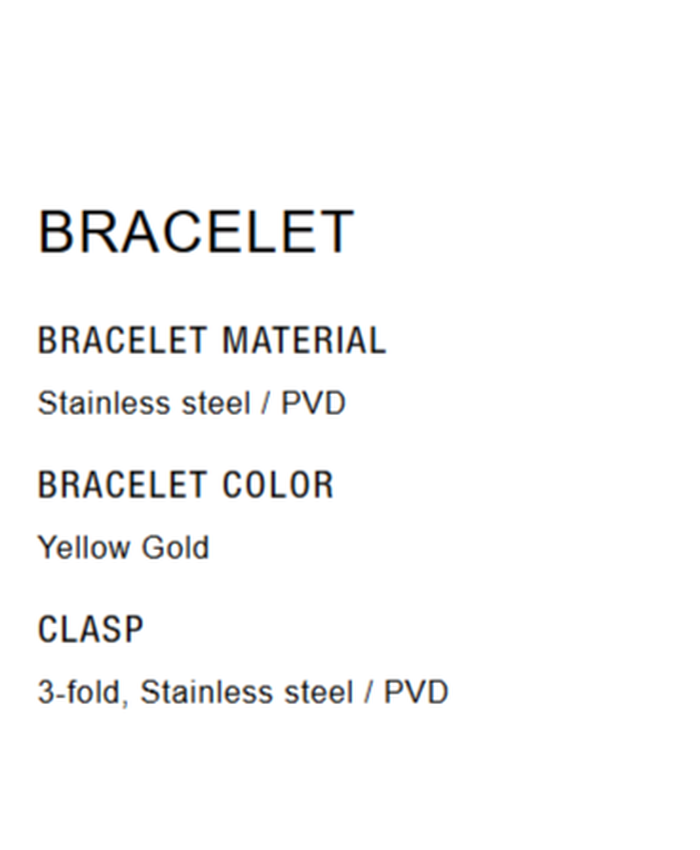700x850 pixels.
Task: Click the word steel under Bracelet Material
Action: (216, 403)
